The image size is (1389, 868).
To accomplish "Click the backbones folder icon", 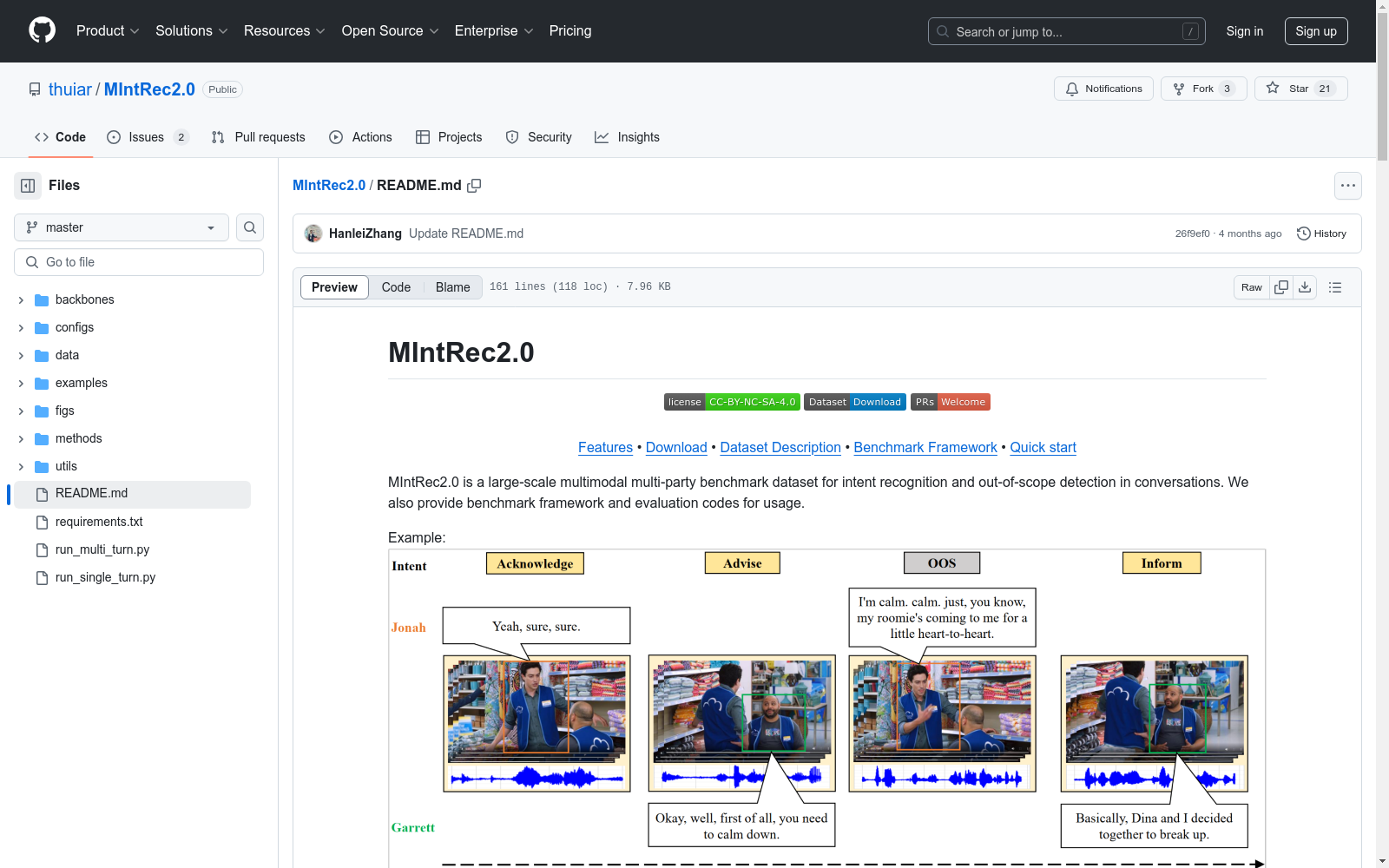I will (42, 299).
